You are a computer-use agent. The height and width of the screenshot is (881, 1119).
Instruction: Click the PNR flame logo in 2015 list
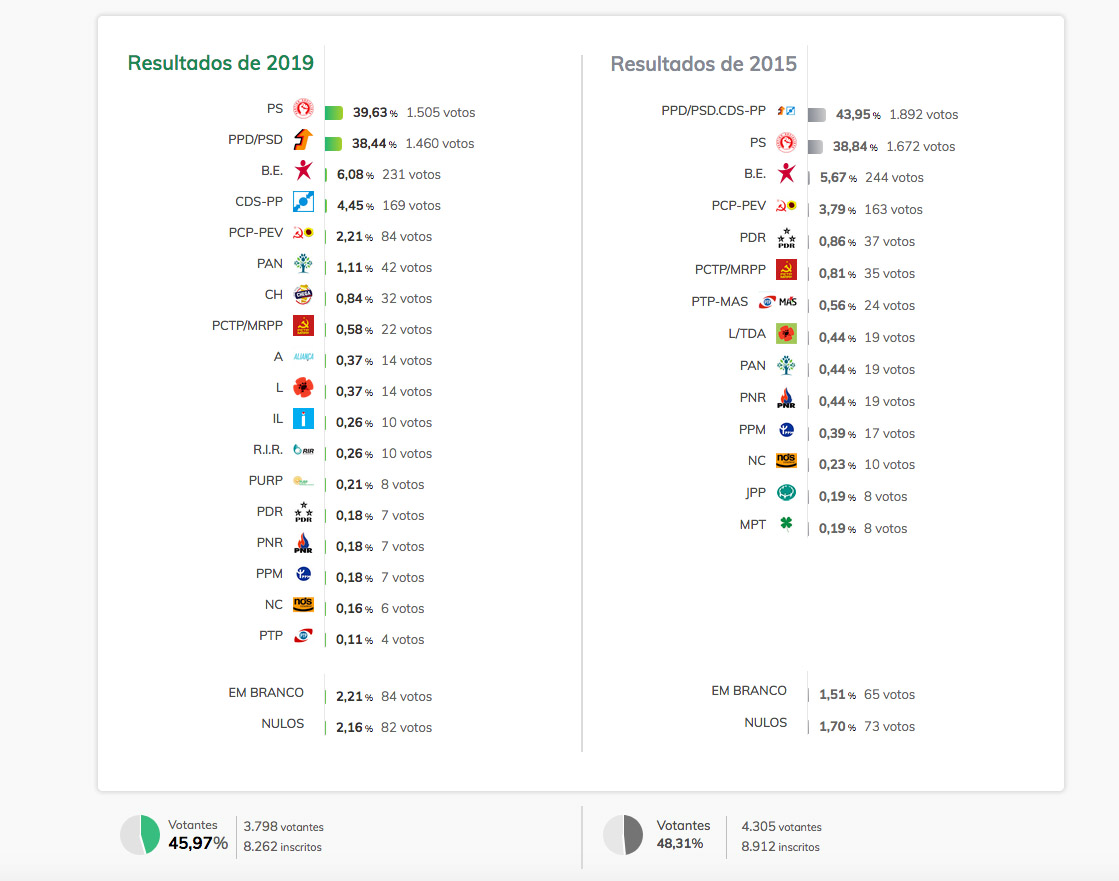786,397
